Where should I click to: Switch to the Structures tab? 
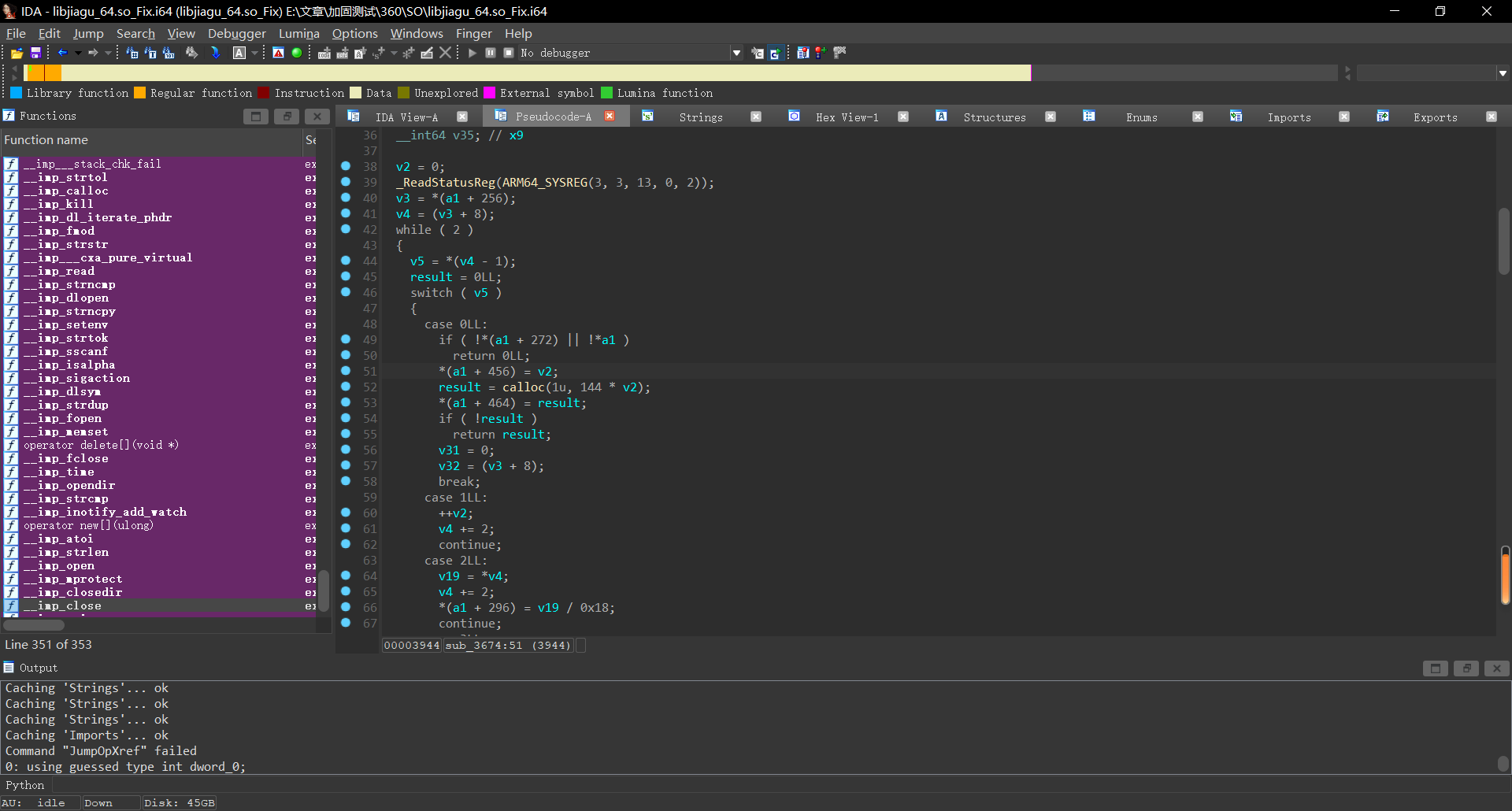(994, 117)
